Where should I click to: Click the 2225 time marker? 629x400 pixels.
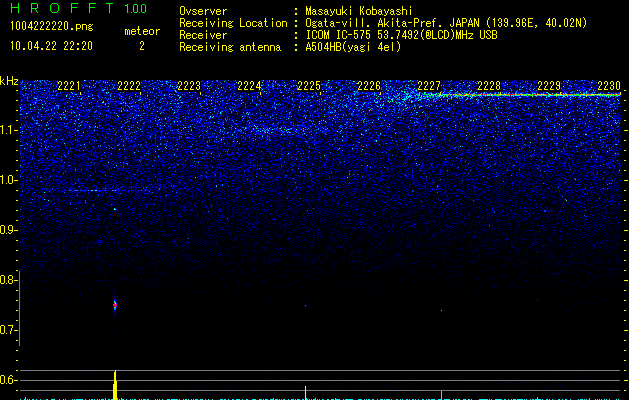309,86
